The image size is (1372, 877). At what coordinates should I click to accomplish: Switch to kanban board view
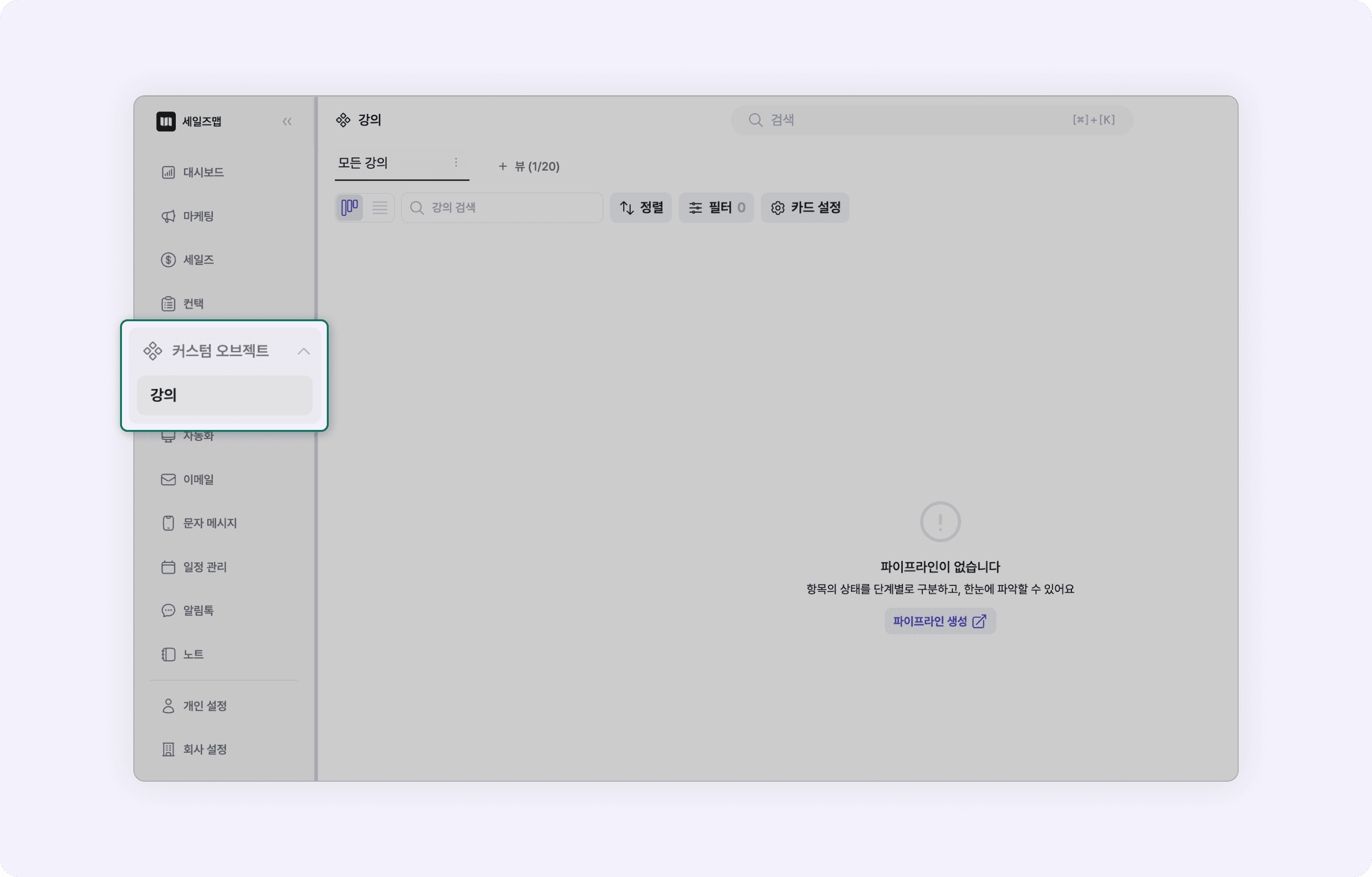[349, 207]
